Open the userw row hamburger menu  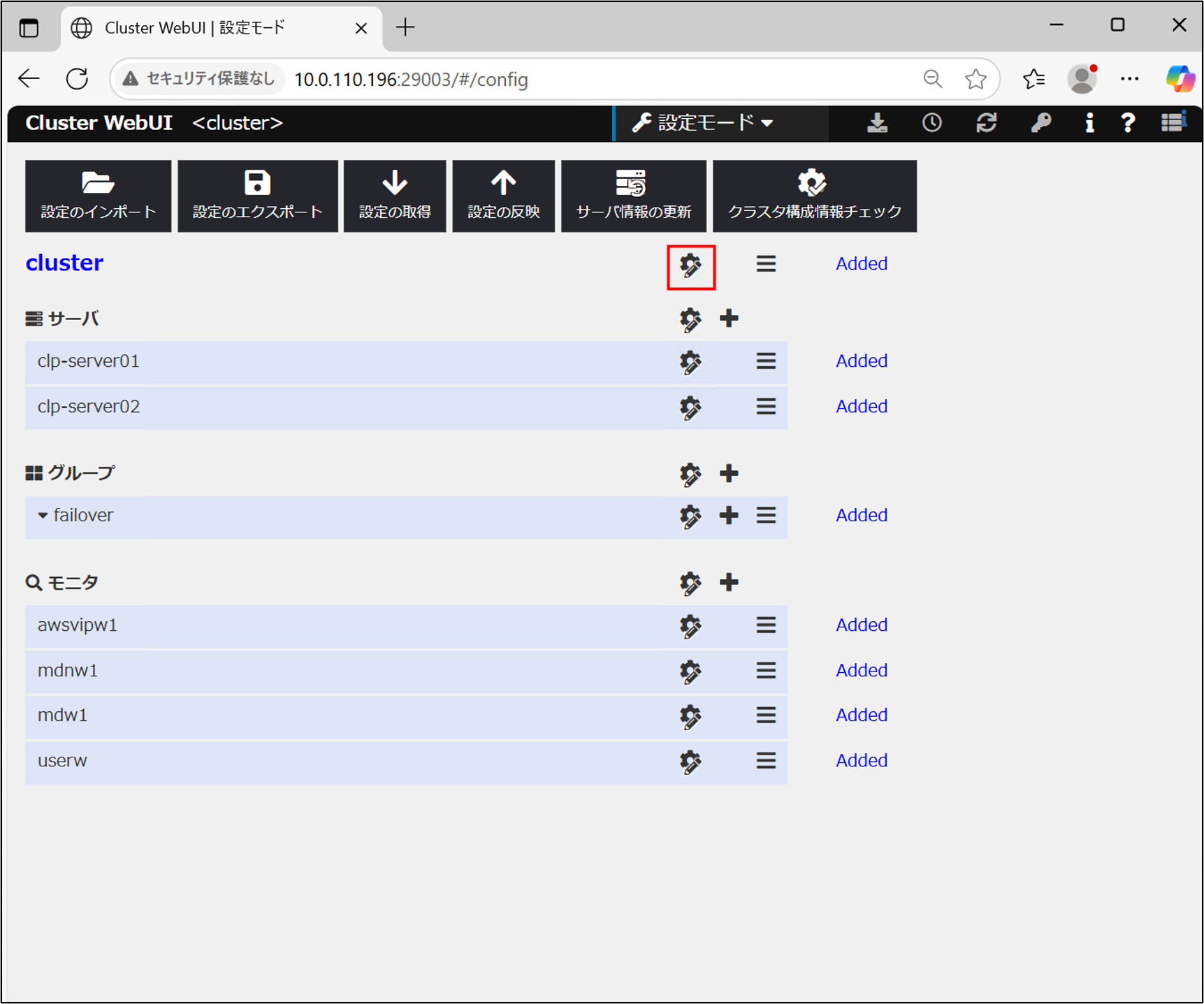click(x=766, y=761)
